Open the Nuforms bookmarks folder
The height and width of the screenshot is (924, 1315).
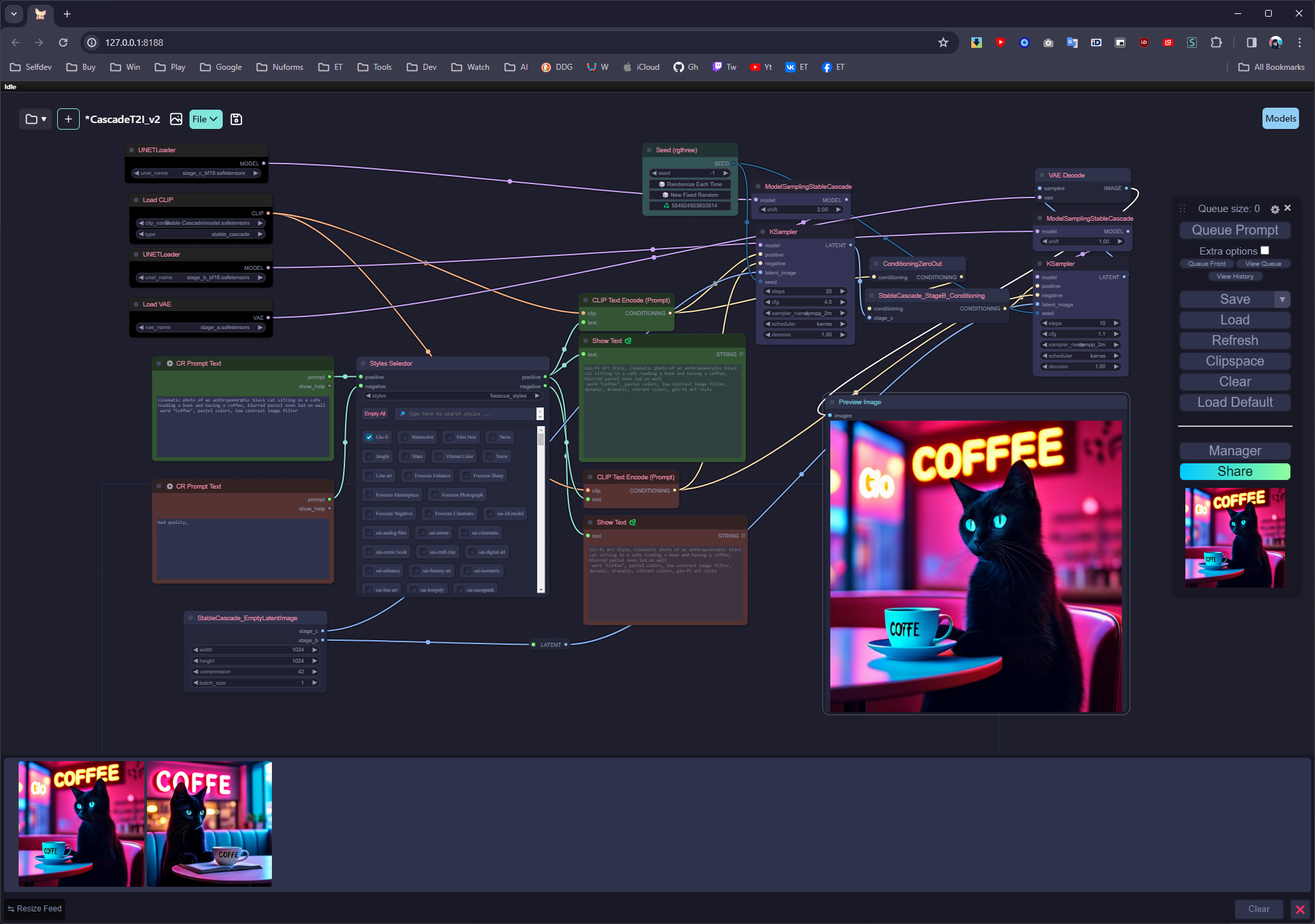(x=280, y=67)
